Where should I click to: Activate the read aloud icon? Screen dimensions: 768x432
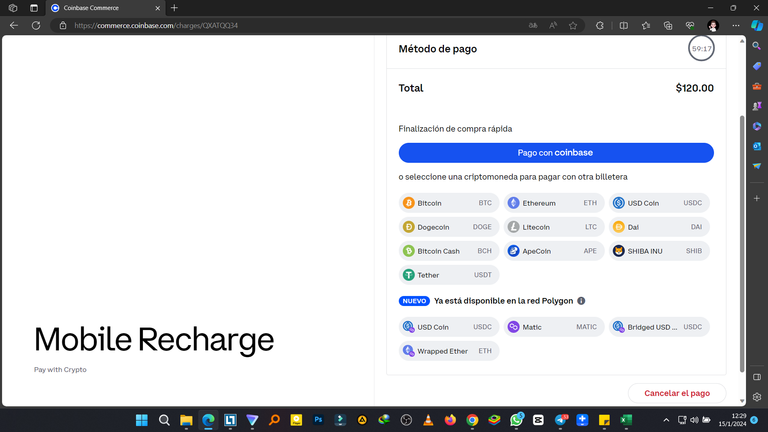553,25
